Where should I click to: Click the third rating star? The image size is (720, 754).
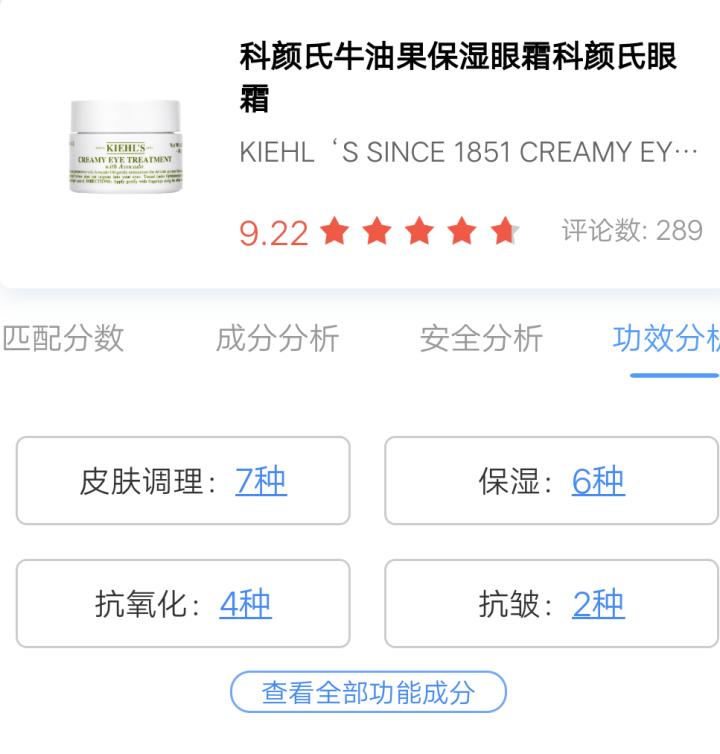point(419,231)
